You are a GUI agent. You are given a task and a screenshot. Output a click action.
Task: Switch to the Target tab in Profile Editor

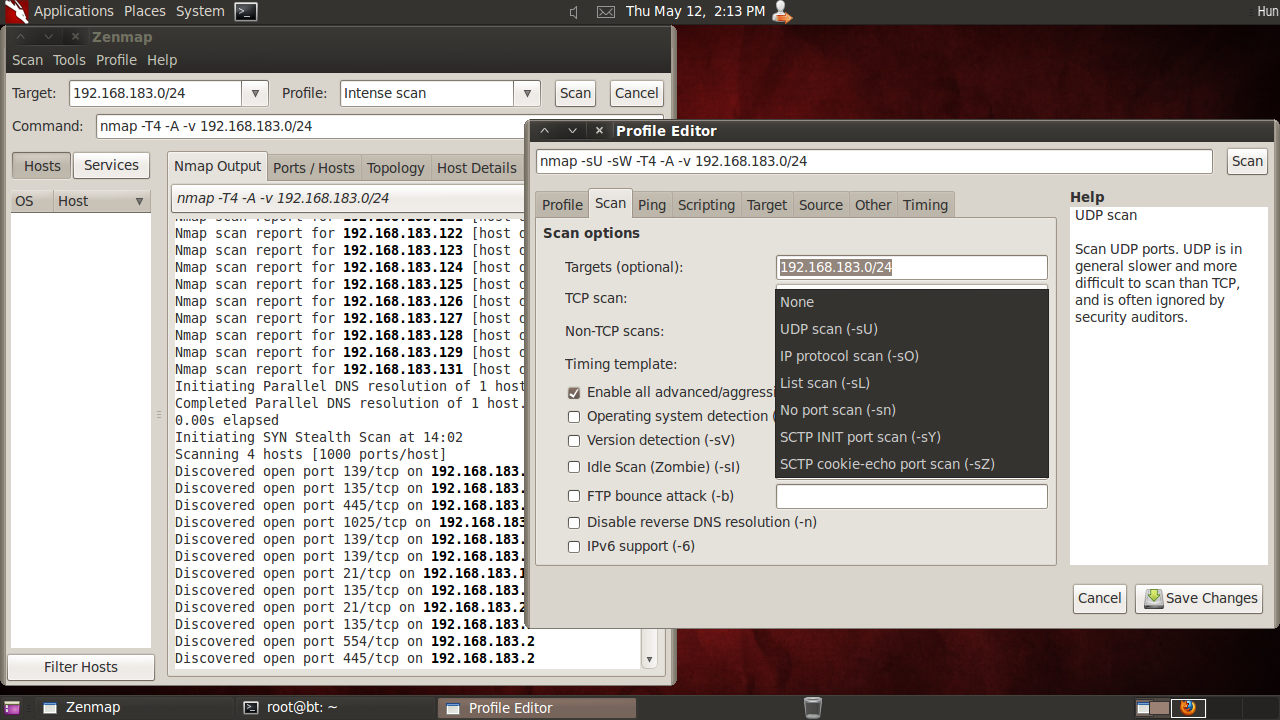click(767, 205)
